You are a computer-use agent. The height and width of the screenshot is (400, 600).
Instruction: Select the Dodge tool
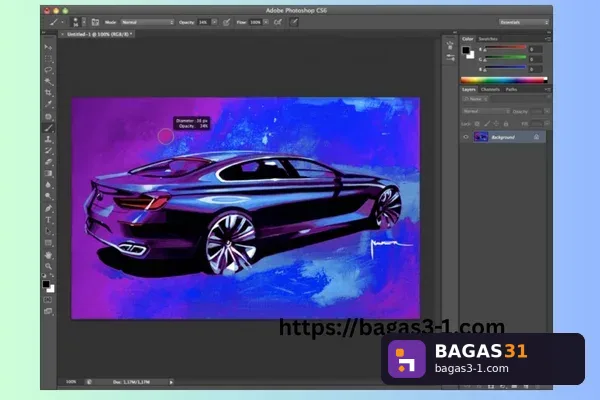[x=48, y=196]
